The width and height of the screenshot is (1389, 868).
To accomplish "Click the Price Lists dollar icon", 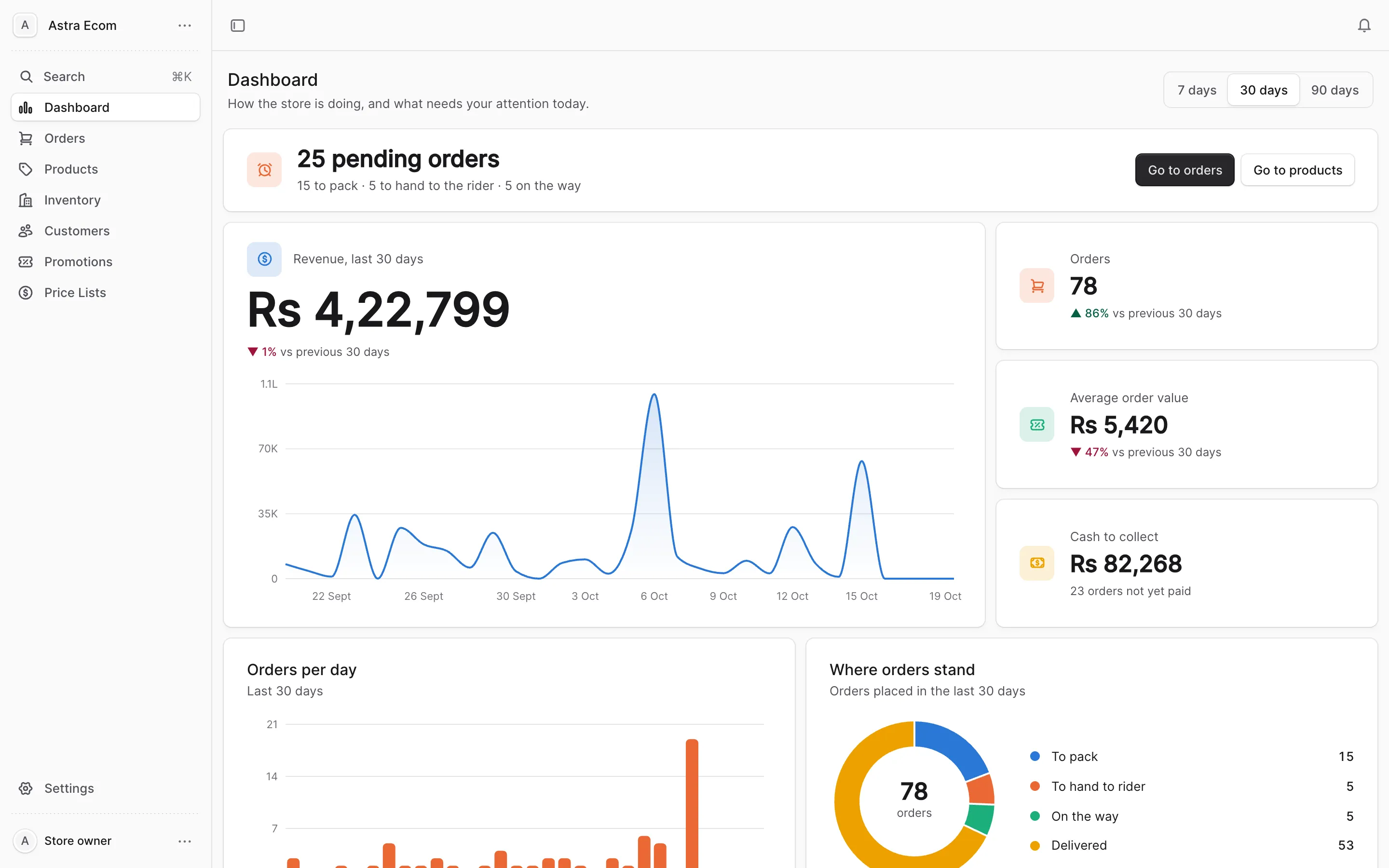I will point(25,293).
